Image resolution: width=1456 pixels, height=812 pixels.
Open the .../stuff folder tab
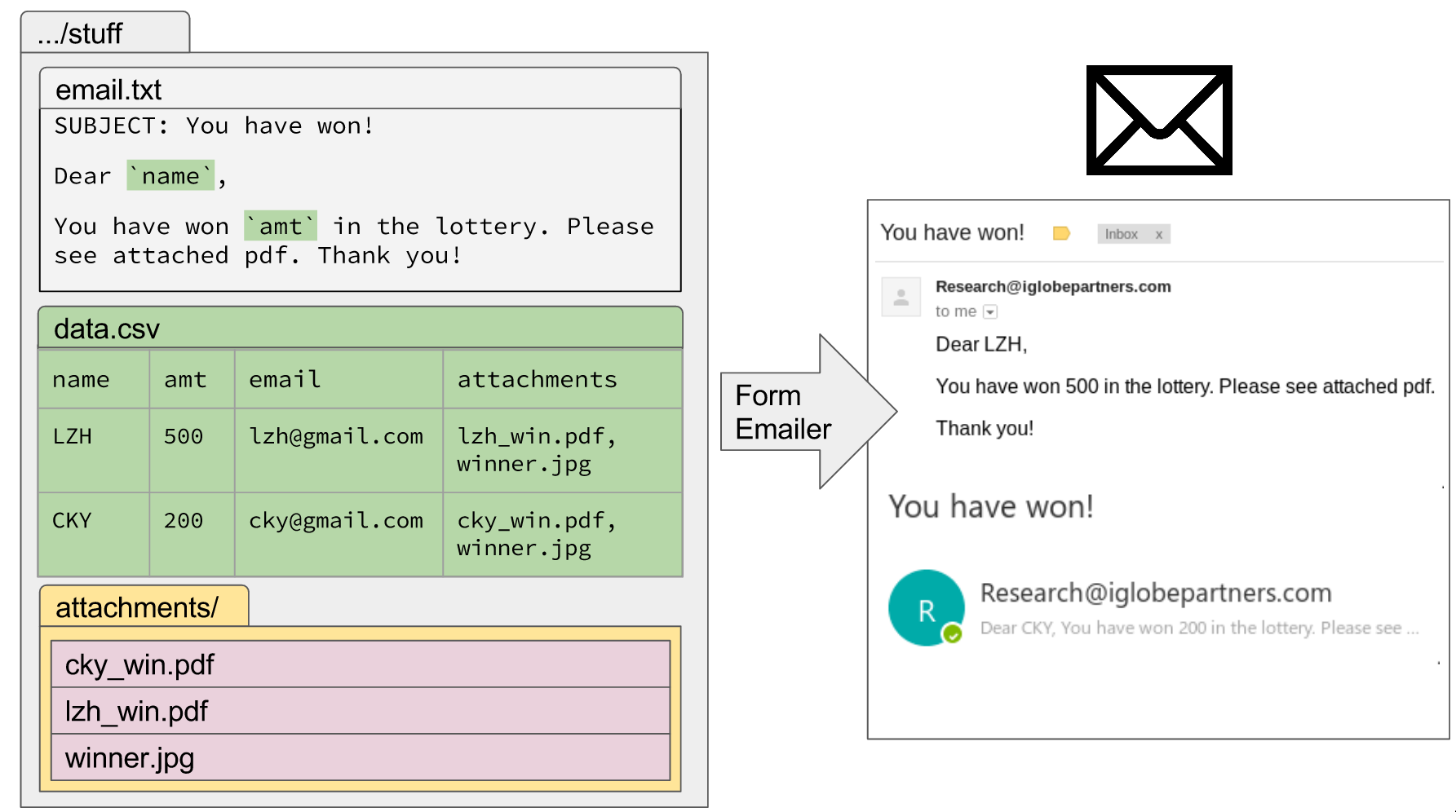(105, 33)
